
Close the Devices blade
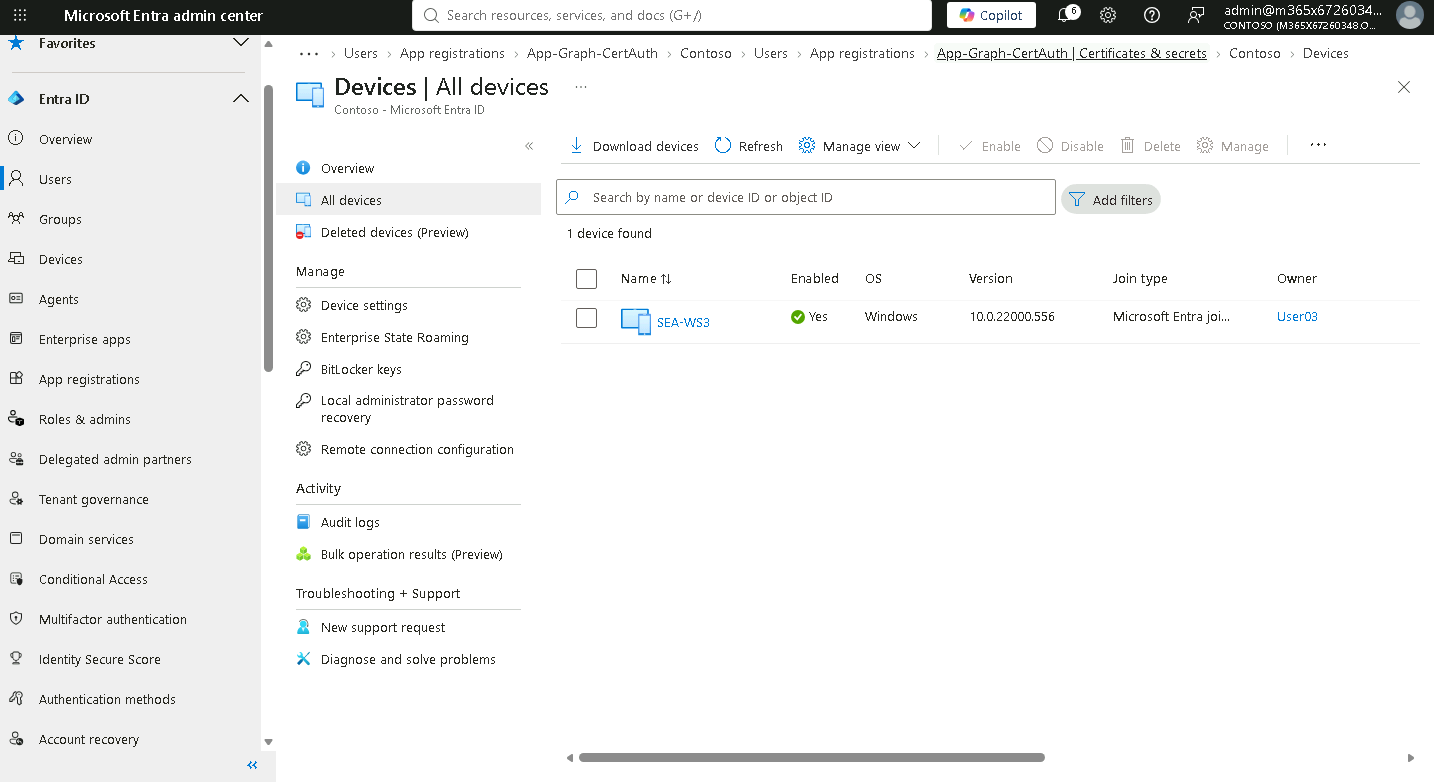1404,87
